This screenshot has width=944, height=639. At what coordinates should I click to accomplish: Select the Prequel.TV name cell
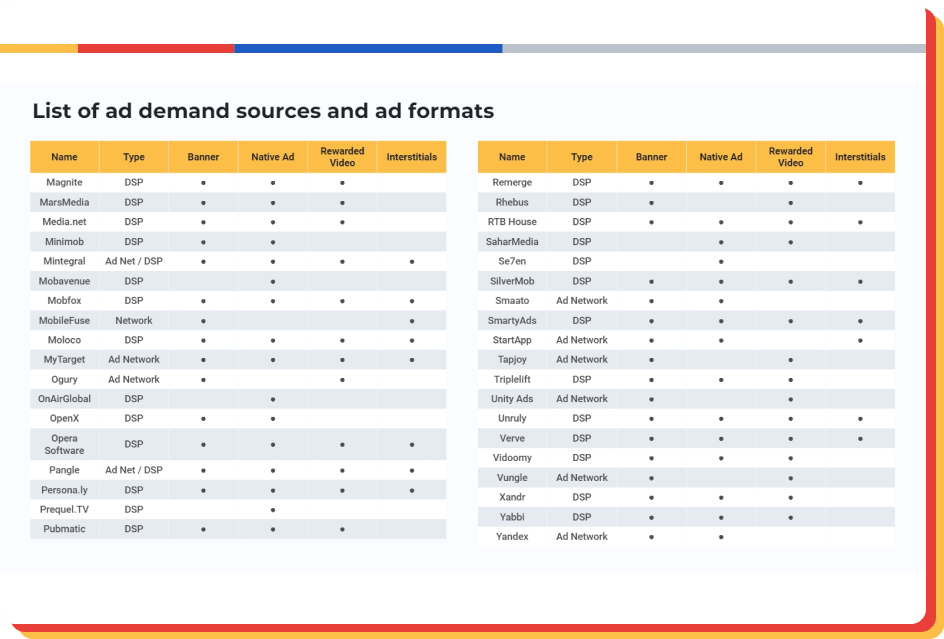click(64, 510)
